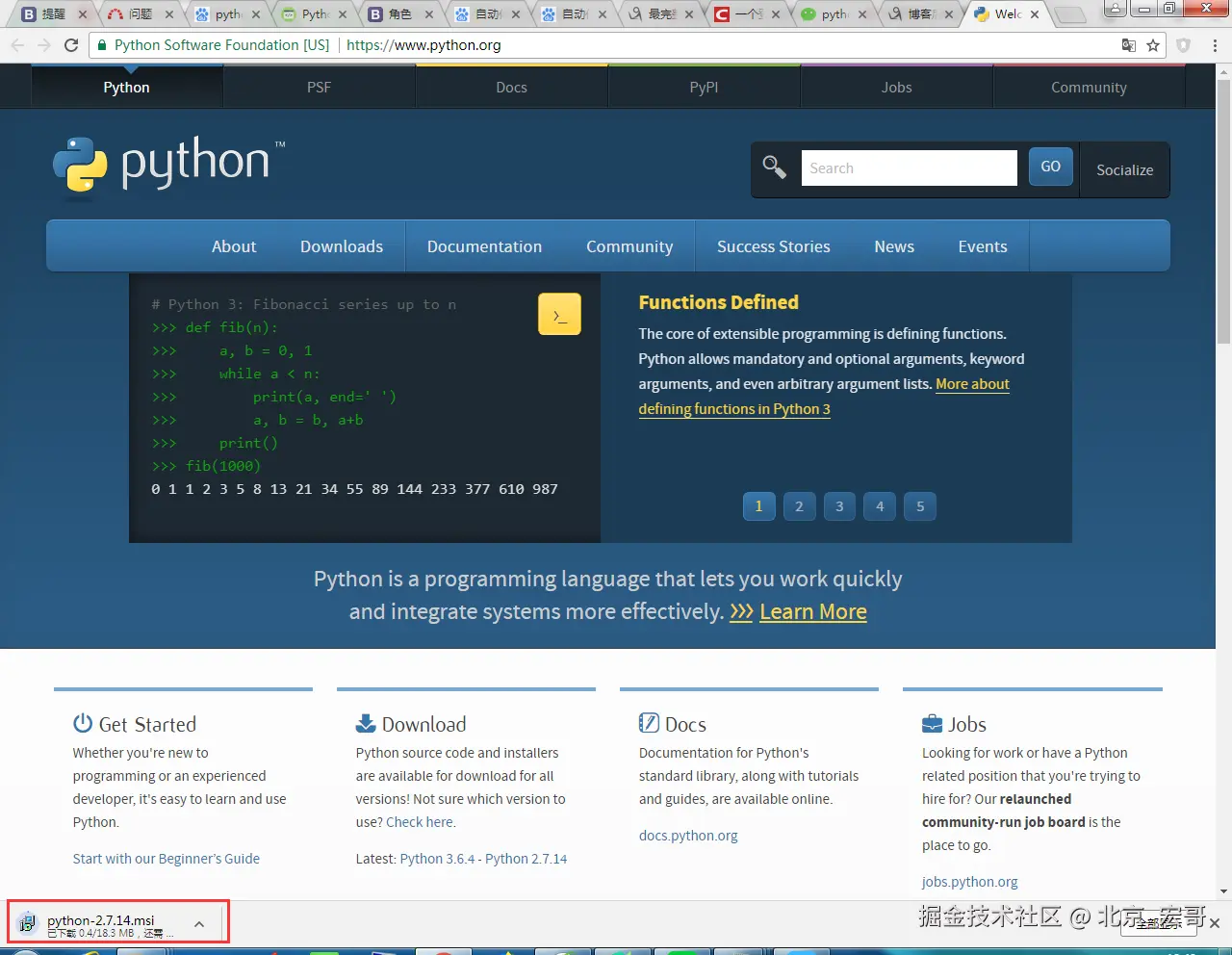The image size is (1232, 955).
Task: Open the Docs top navigation tab
Action: [511, 87]
